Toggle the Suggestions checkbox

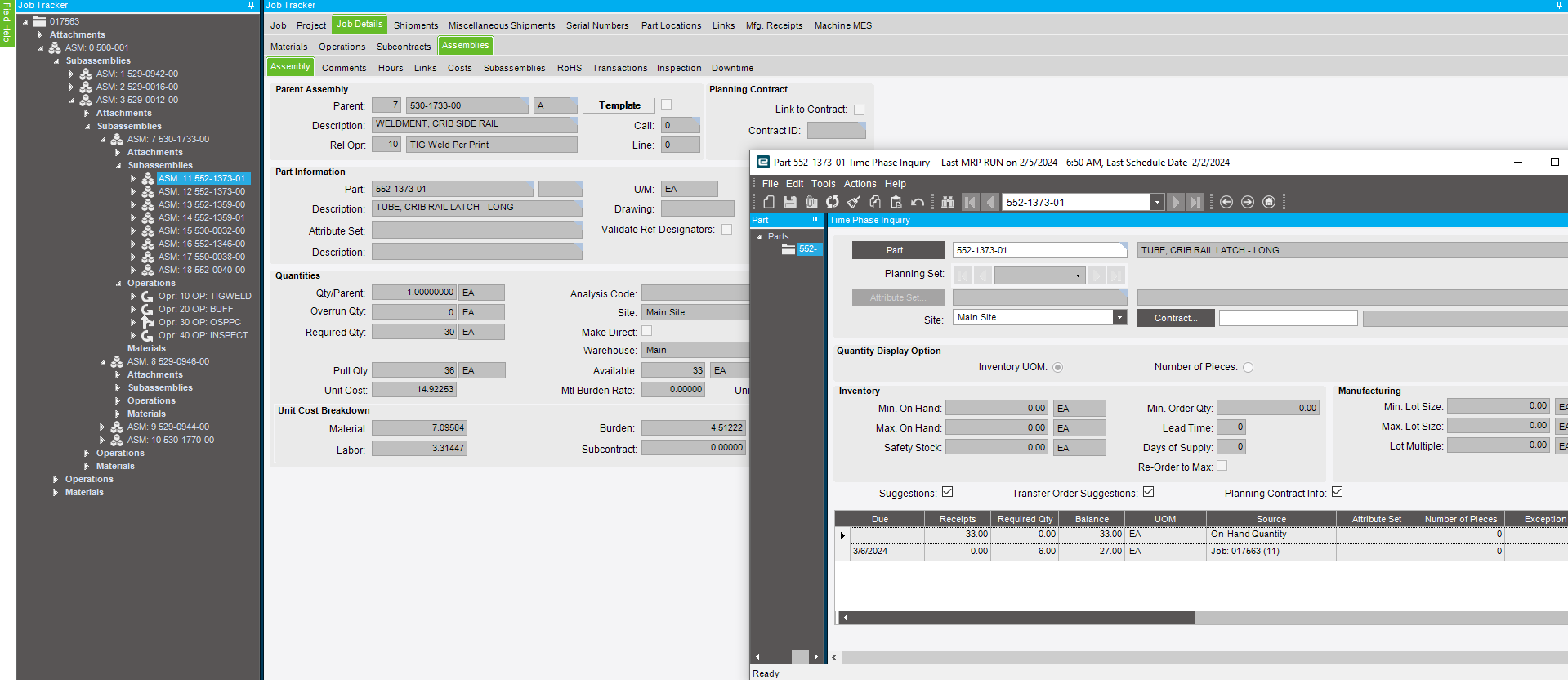(947, 492)
